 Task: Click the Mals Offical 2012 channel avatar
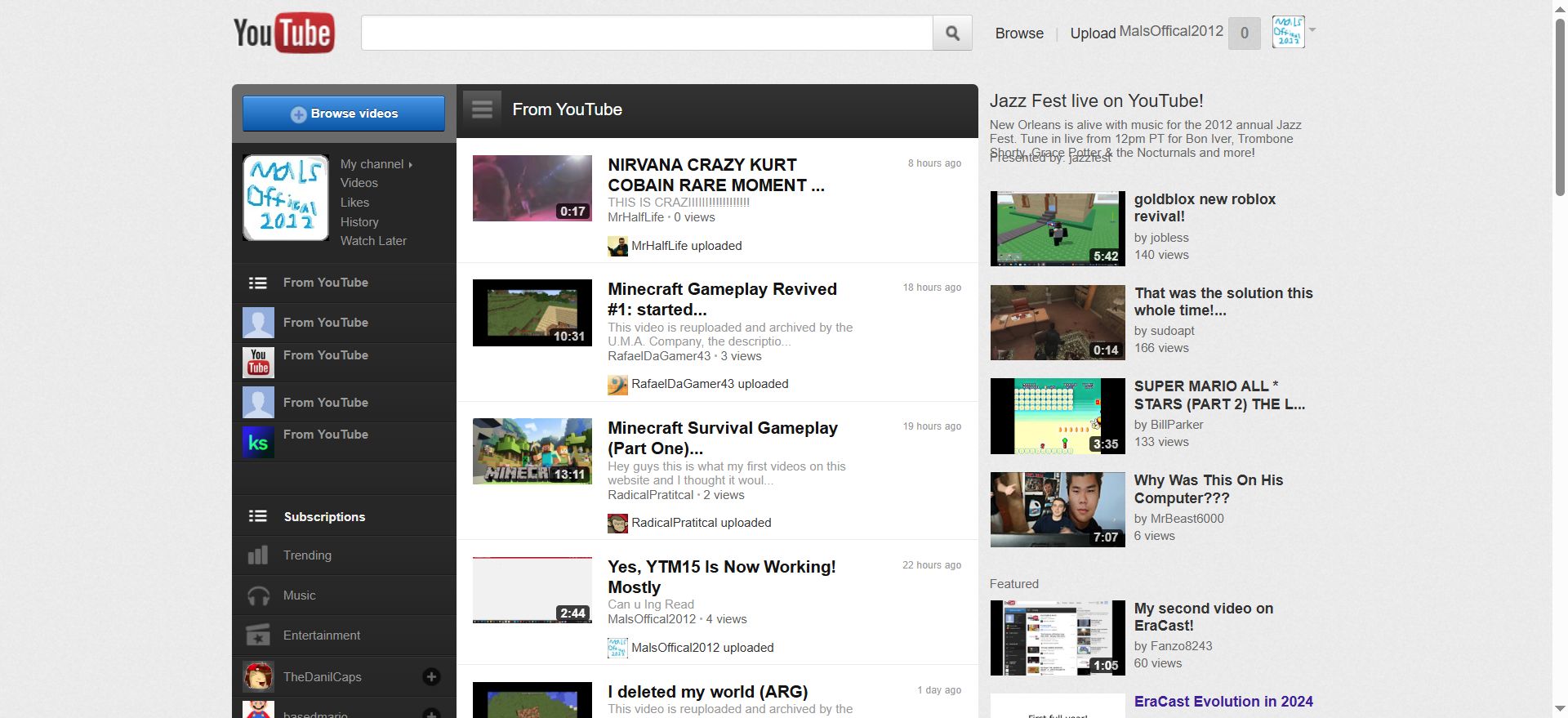point(286,198)
